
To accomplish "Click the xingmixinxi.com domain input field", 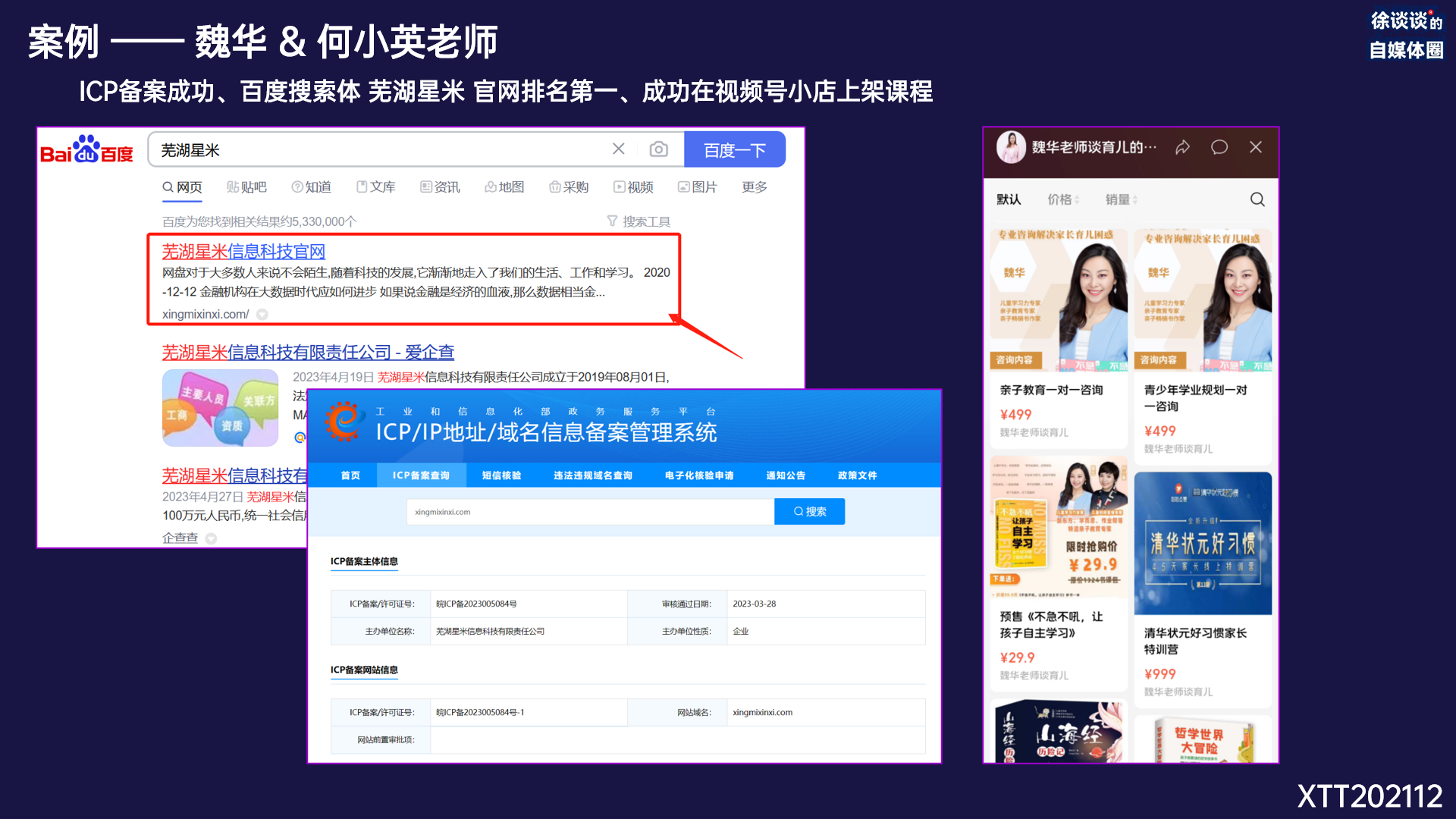I will [589, 512].
